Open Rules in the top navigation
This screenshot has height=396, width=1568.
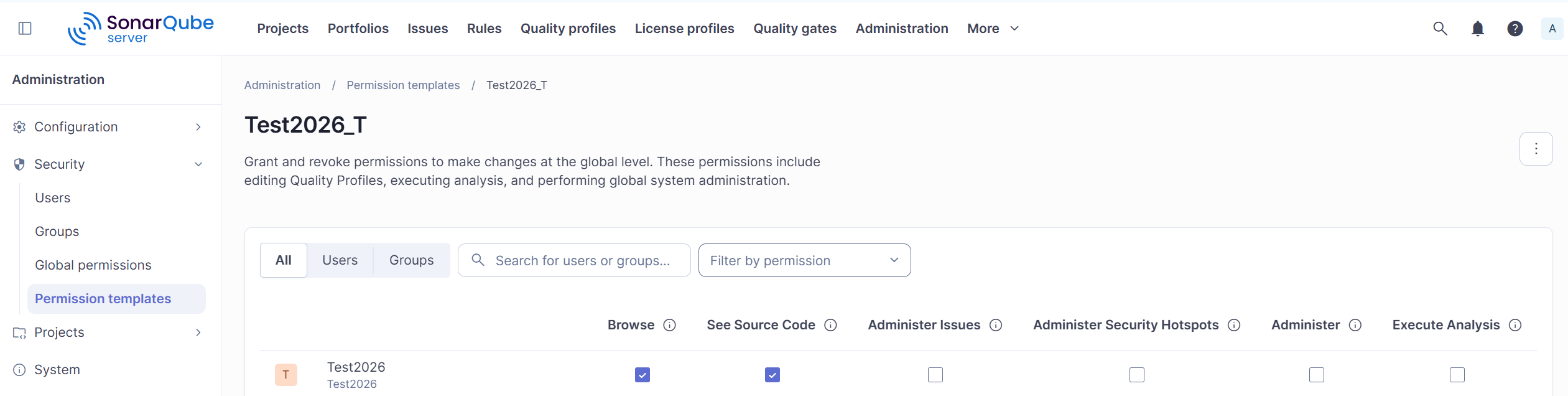pyautogui.click(x=485, y=29)
